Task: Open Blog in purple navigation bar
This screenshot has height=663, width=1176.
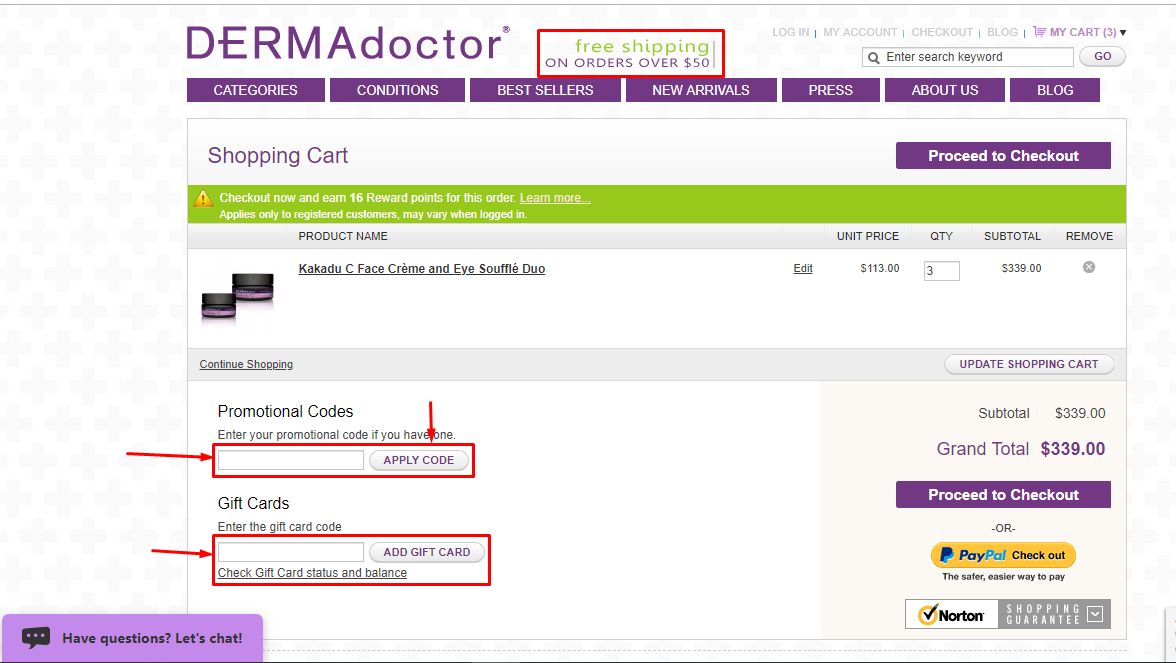Action: [x=1055, y=90]
